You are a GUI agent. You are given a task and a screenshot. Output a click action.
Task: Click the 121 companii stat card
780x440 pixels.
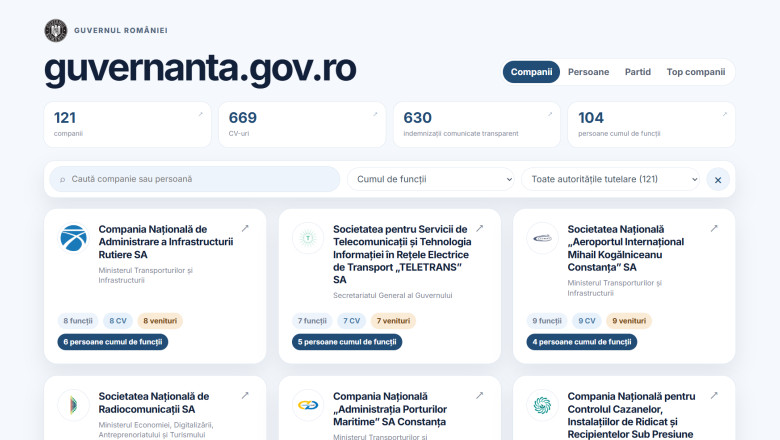coord(127,125)
